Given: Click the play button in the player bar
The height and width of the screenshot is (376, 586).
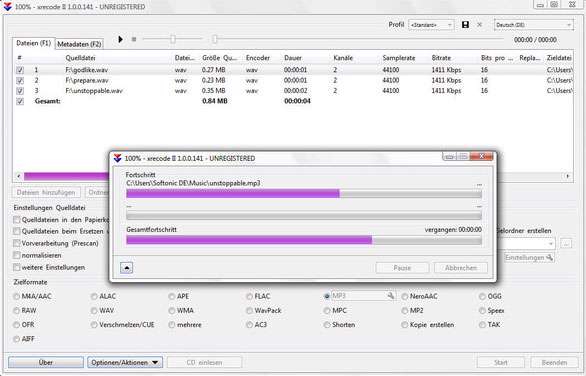Looking at the screenshot, I should pos(120,39).
